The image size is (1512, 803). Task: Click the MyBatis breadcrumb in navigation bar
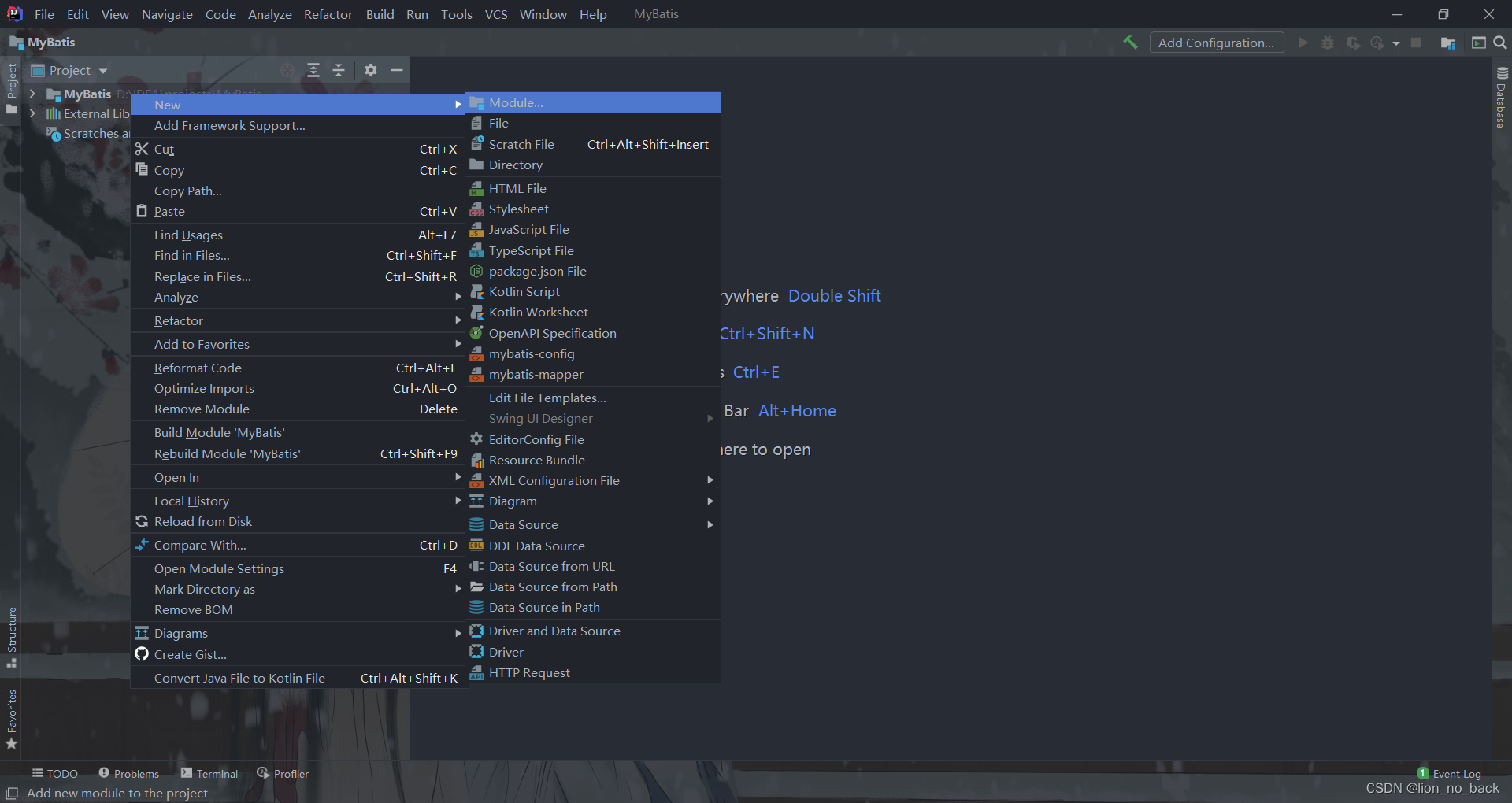click(x=43, y=43)
